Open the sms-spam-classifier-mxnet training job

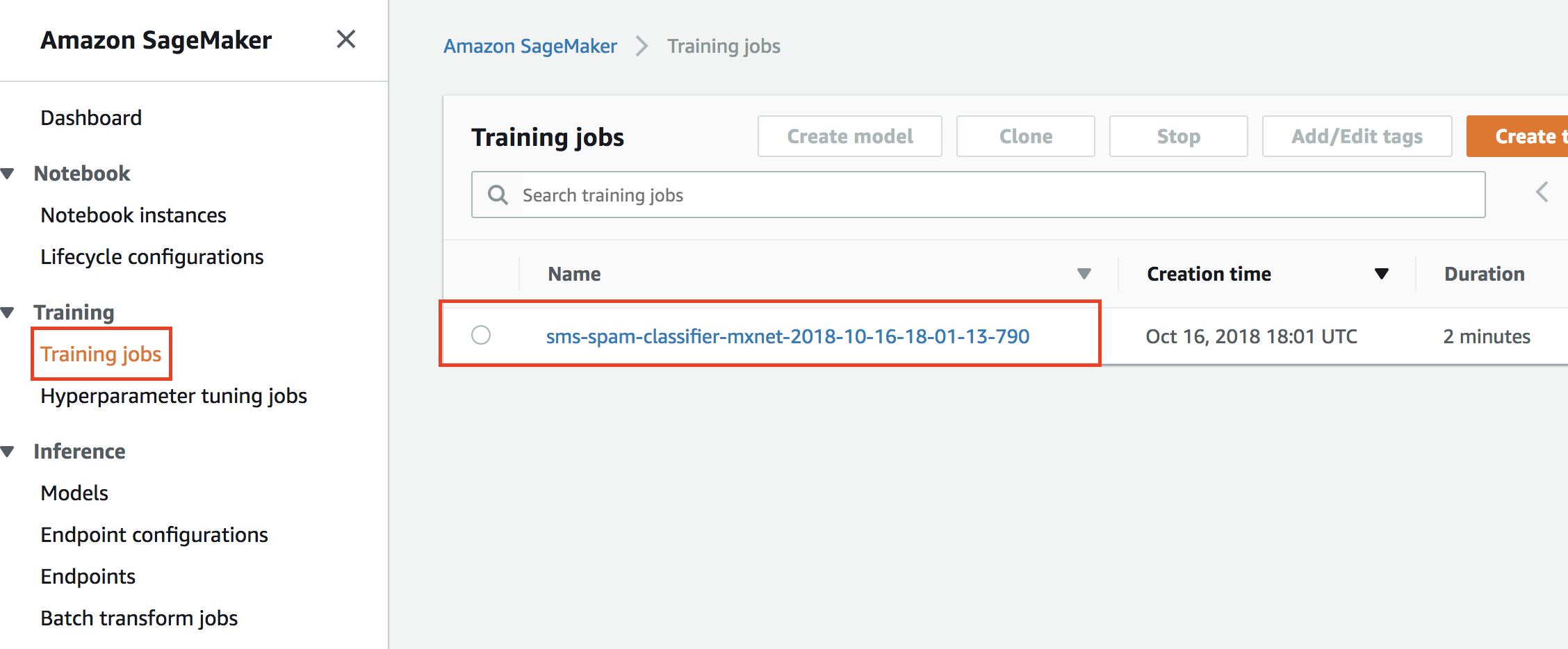coord(787,336)
